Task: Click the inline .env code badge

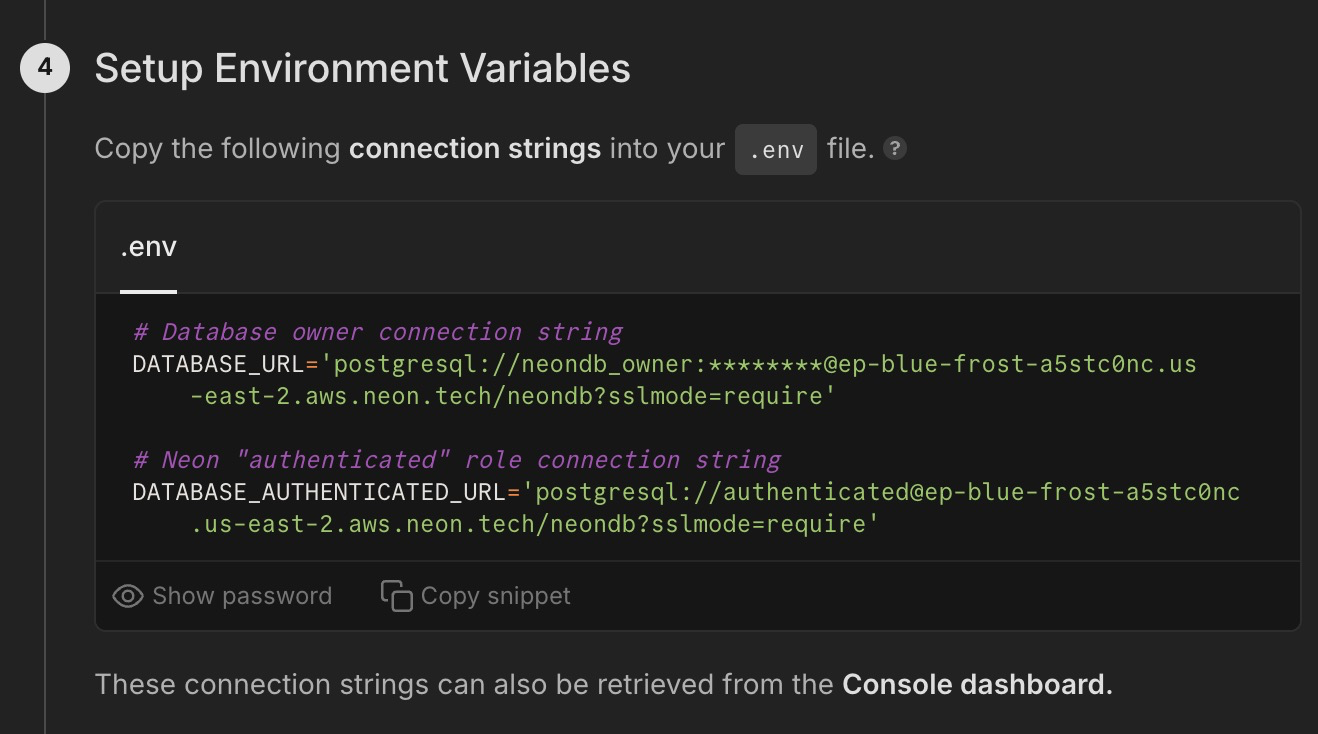Action: (x=775, y=150)
